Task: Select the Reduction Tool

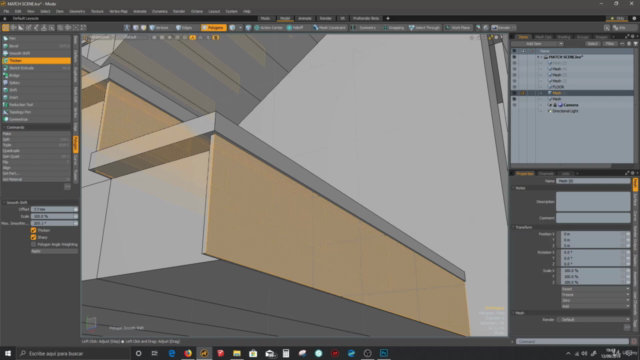Action: pos(36,104)
